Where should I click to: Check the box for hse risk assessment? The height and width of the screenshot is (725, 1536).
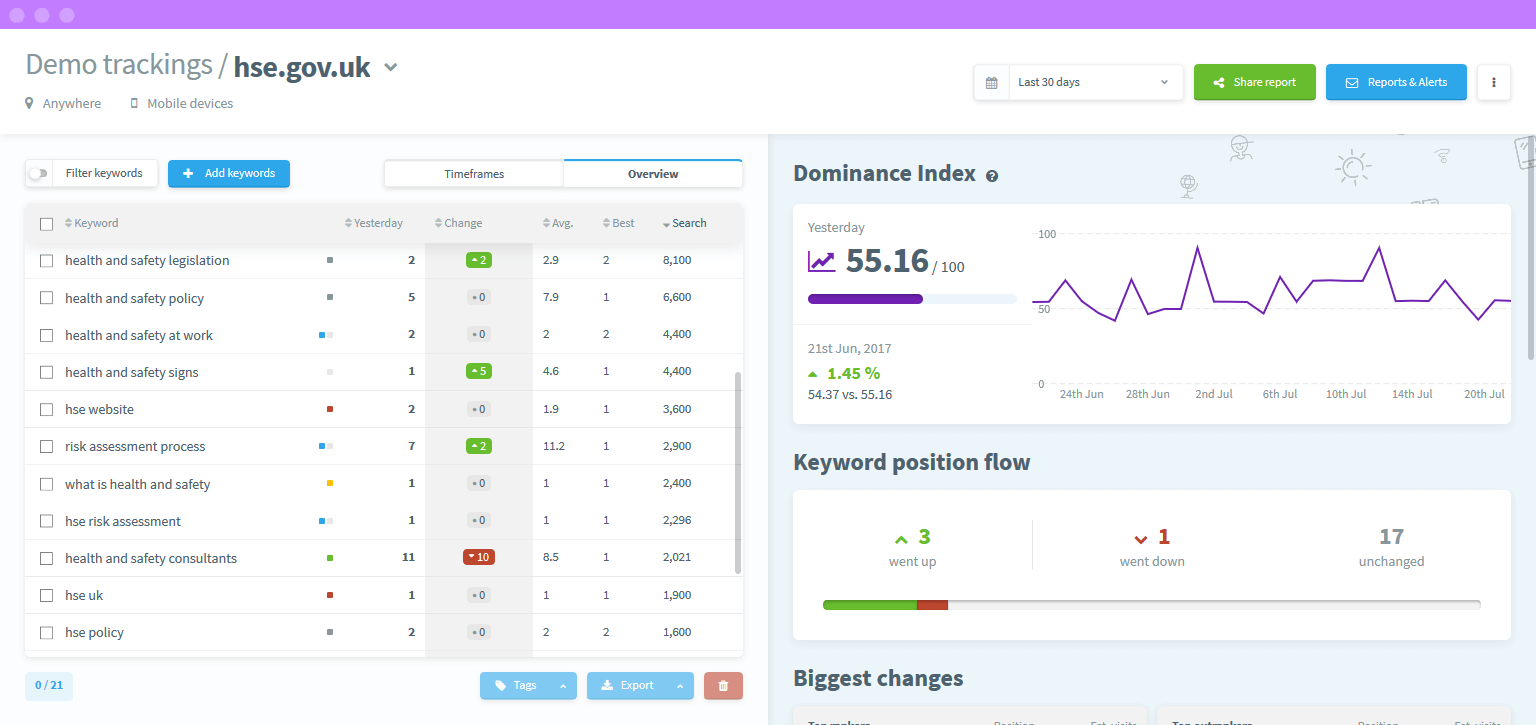pos(46,521)
